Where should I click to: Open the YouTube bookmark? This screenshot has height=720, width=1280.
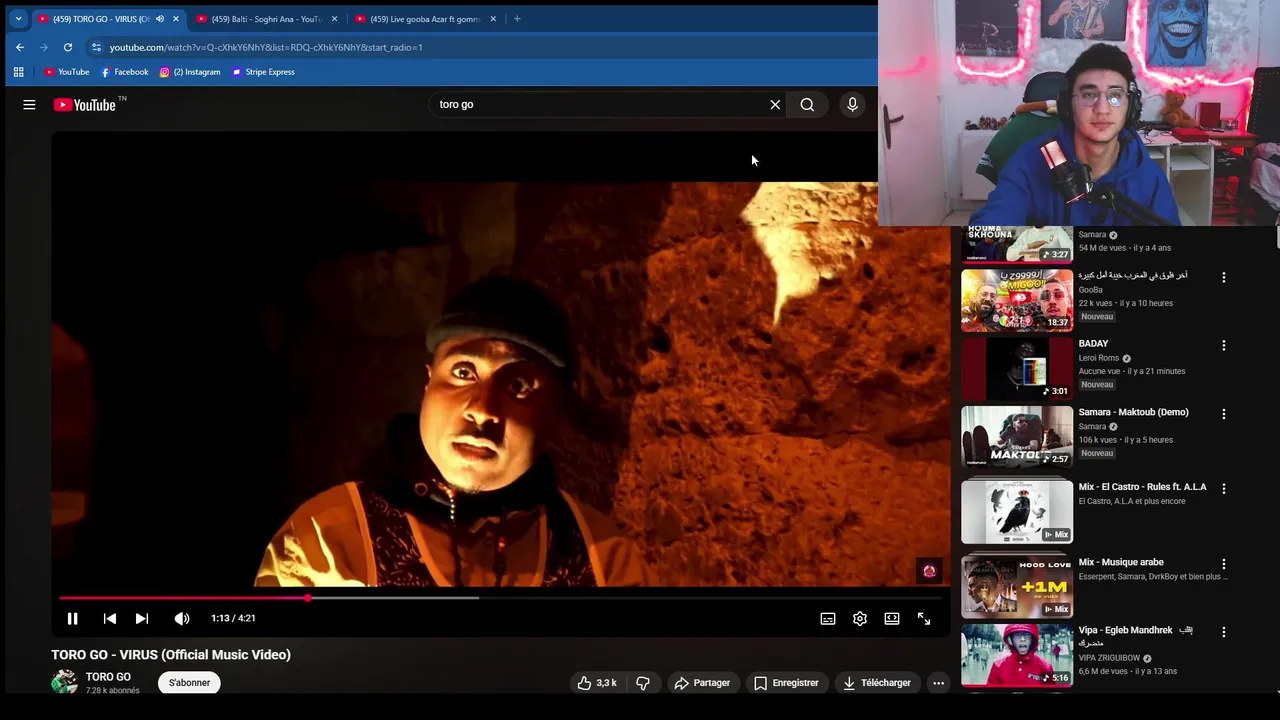(x=66, y=72)
